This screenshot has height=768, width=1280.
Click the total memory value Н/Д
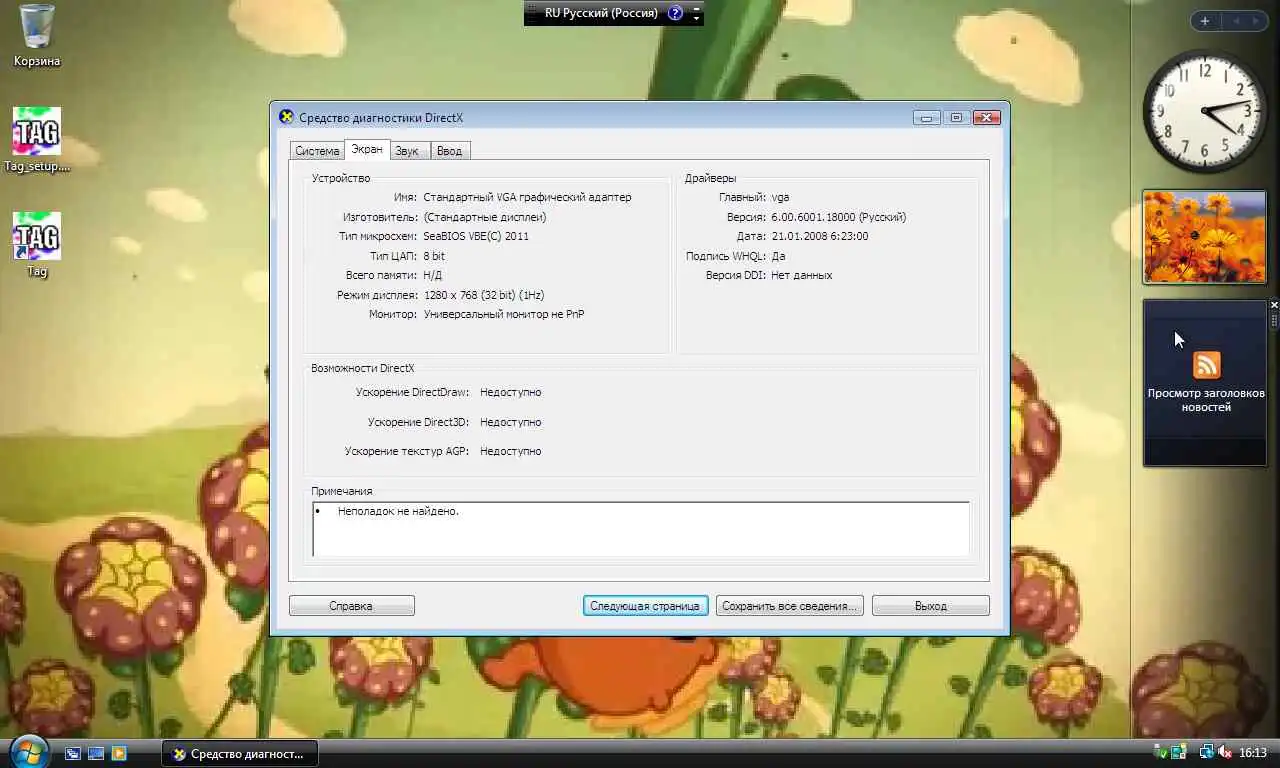(x=432, y=276)
